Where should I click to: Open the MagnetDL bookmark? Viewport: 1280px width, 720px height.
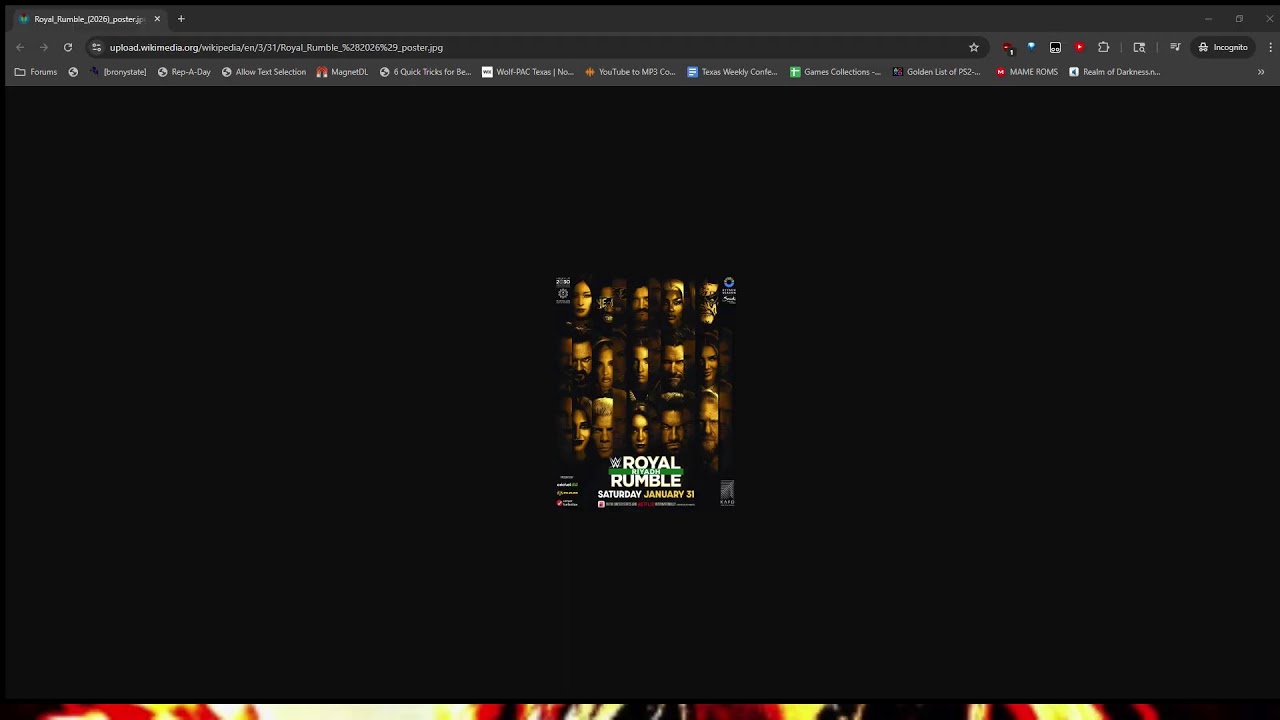point(342,72)
